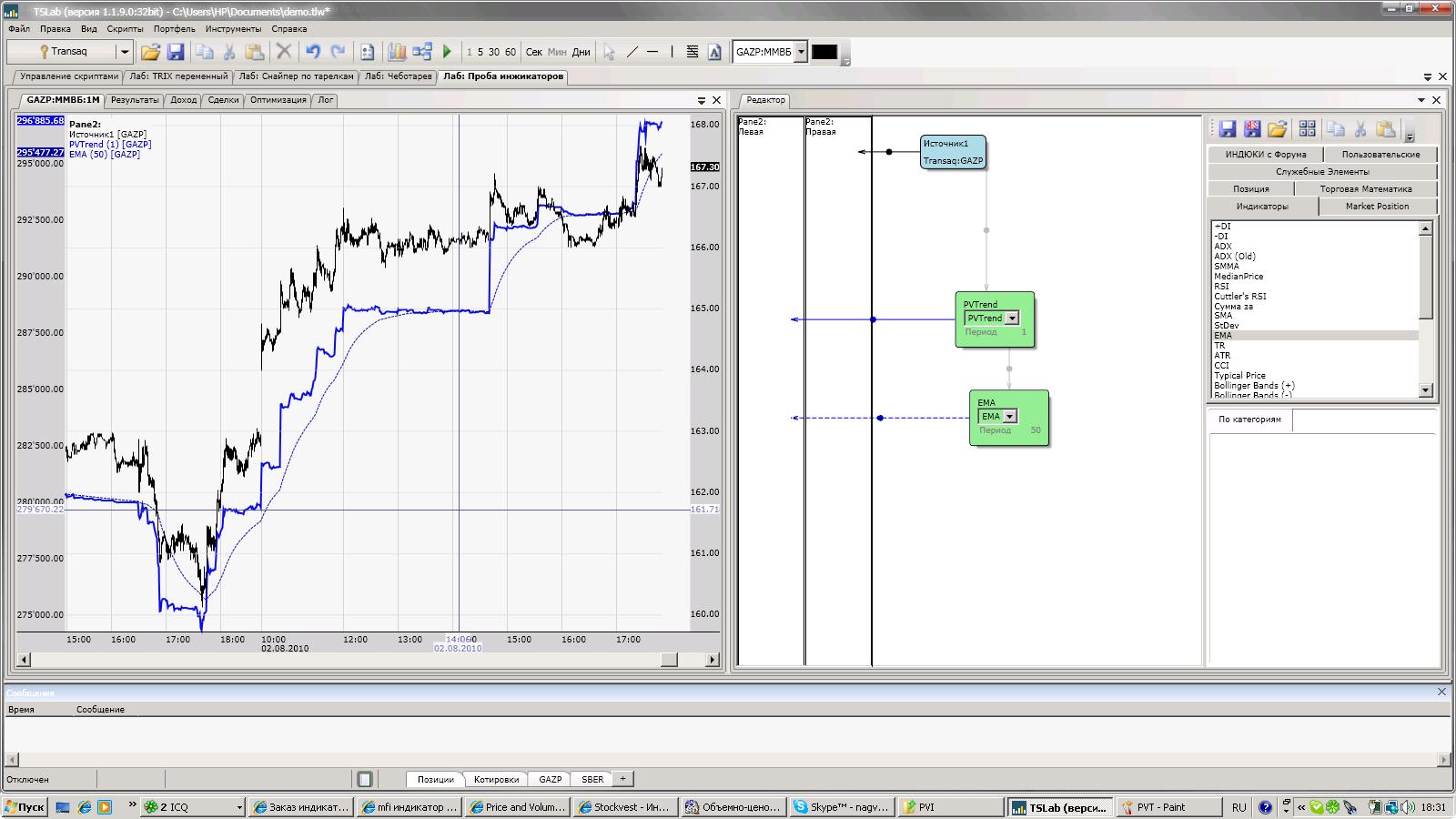Image resolution: width=1456 pixels, height=819 pixels.
Task: Click the 'Служебные Элементы' category button
Action: [1321, 171]
